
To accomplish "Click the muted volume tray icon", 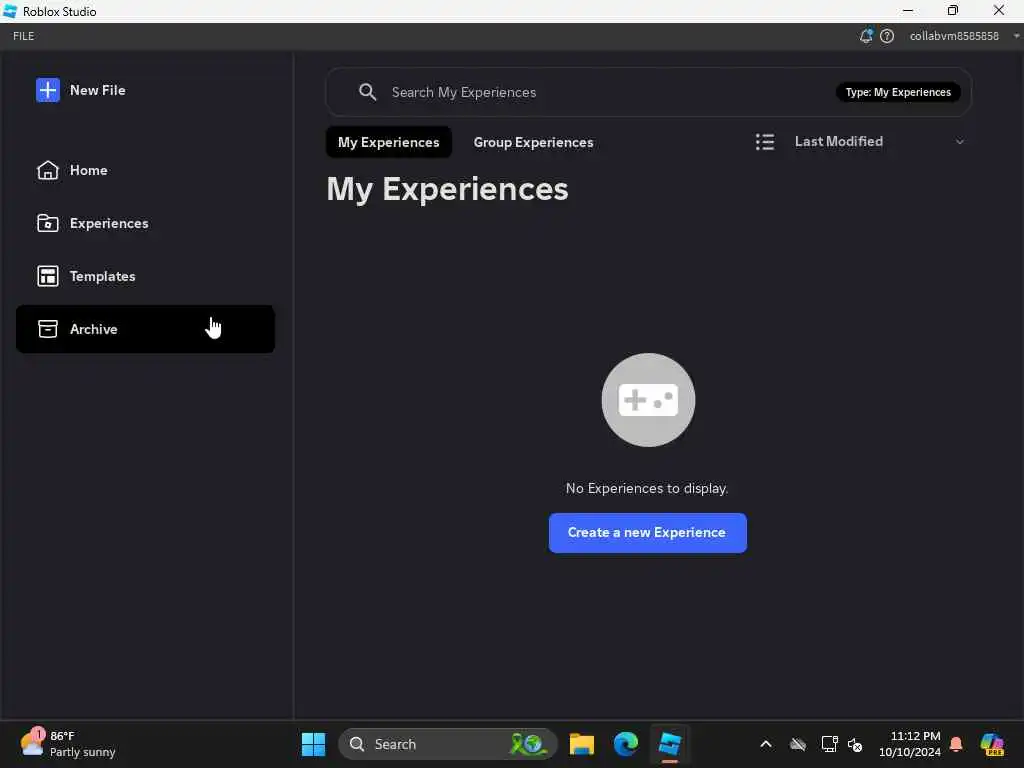I will tap(855, 744).
